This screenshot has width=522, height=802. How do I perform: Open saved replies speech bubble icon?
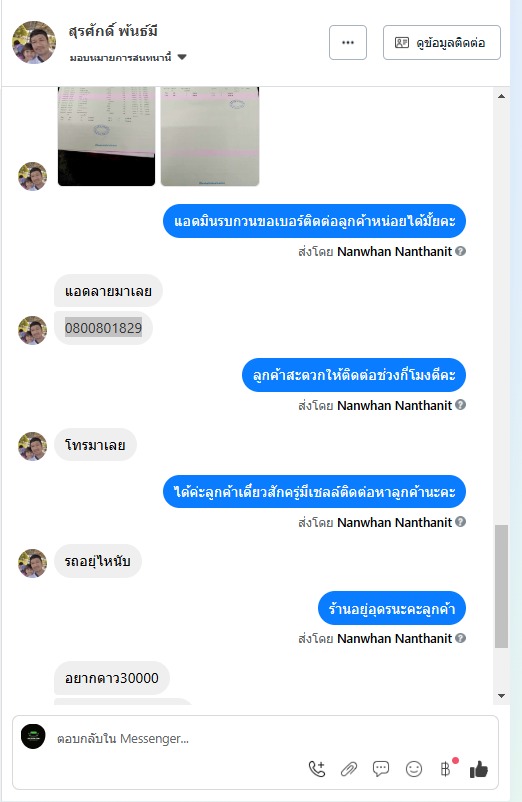click(381, 769)
